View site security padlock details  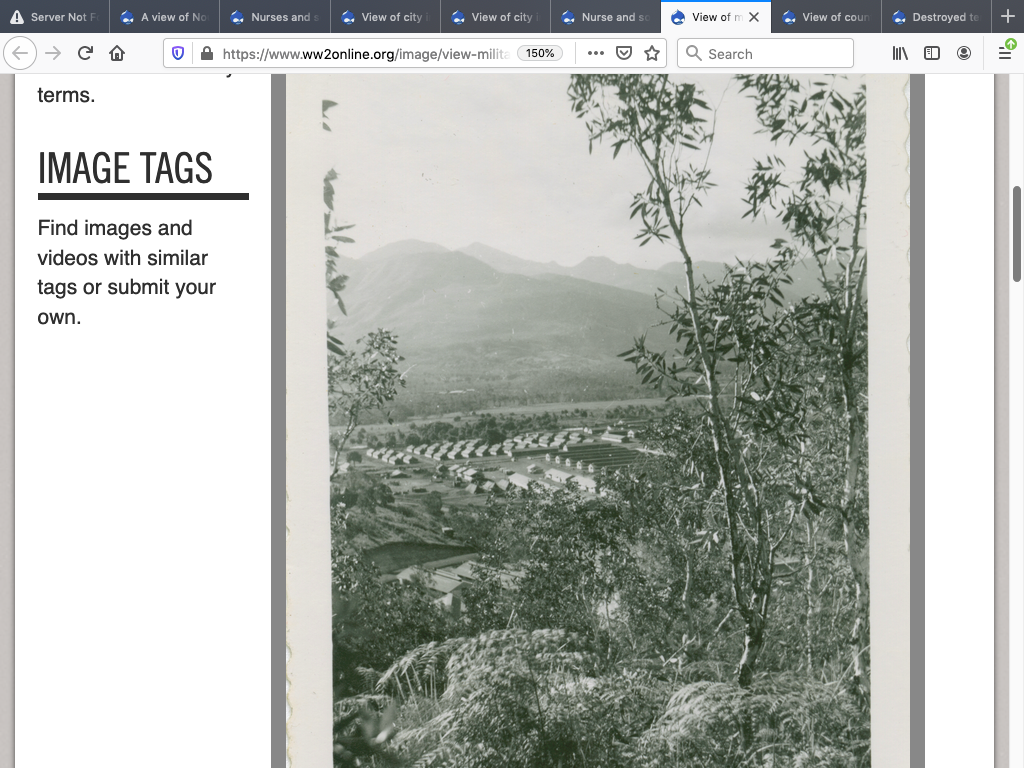pos(206,53)
